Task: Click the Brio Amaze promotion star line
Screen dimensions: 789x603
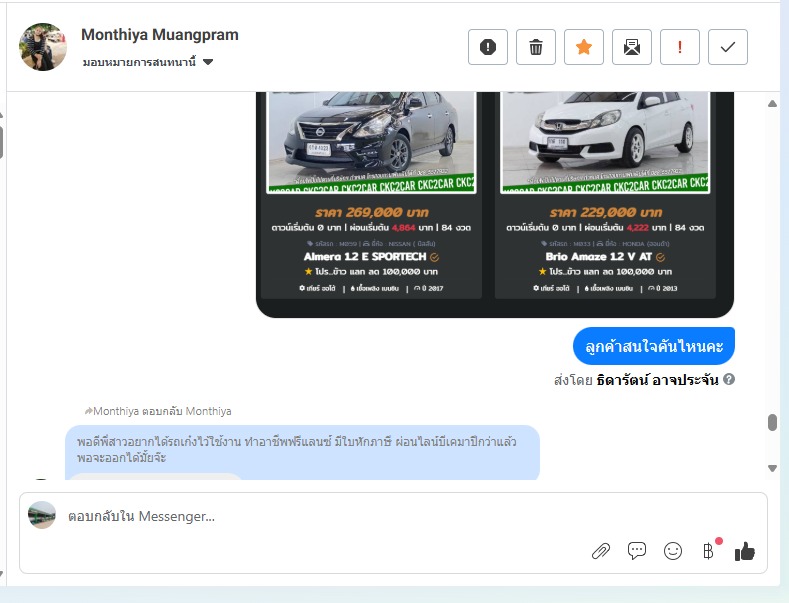Action: (x=605, y=272)
